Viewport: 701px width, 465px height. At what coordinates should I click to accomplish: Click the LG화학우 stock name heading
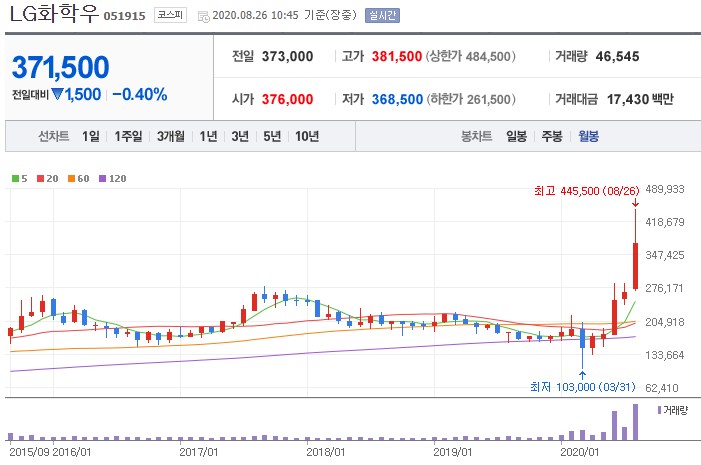[x=54, y=13]
